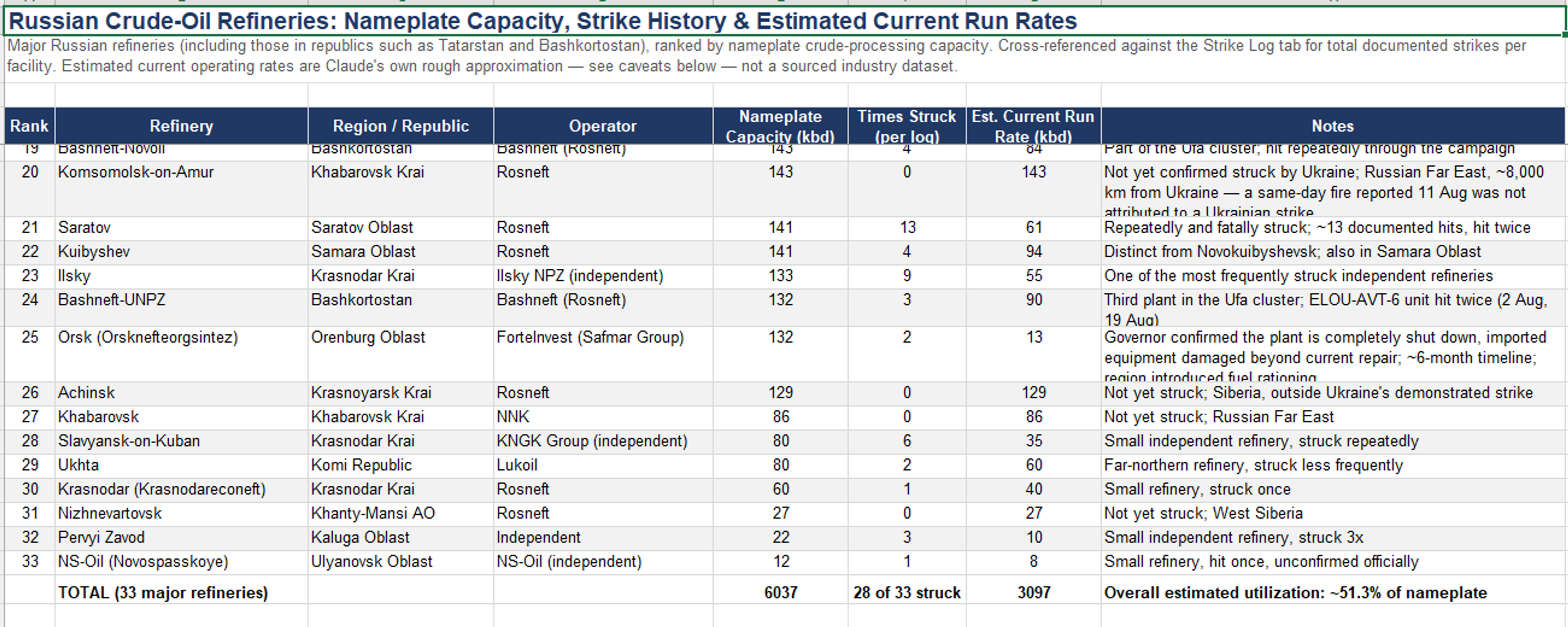Select the run rate 35 for Slavyansk-on-Kuban

pyautogui.click(x=1033, y=441)
